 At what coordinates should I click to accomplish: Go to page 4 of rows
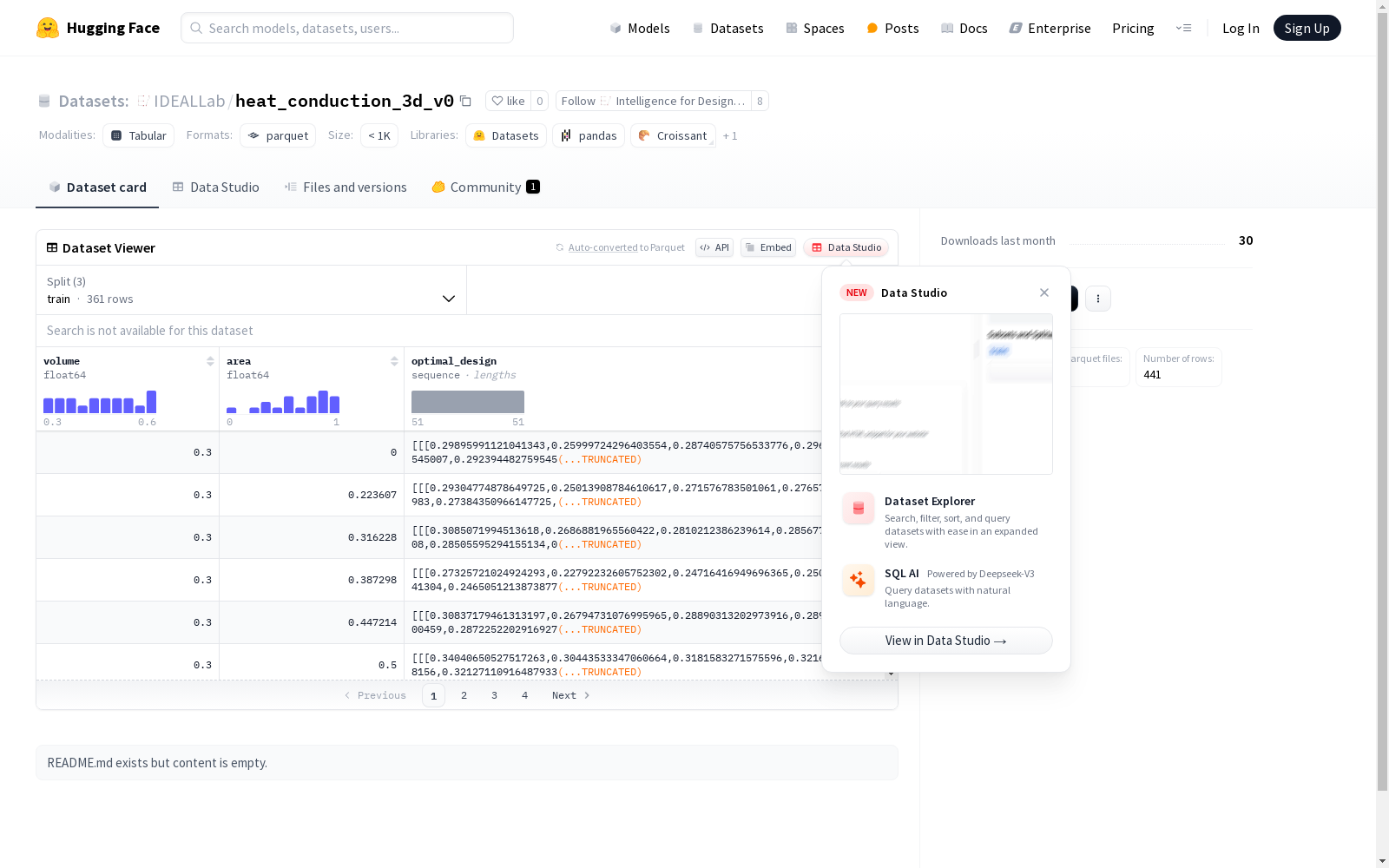[525, 695]
